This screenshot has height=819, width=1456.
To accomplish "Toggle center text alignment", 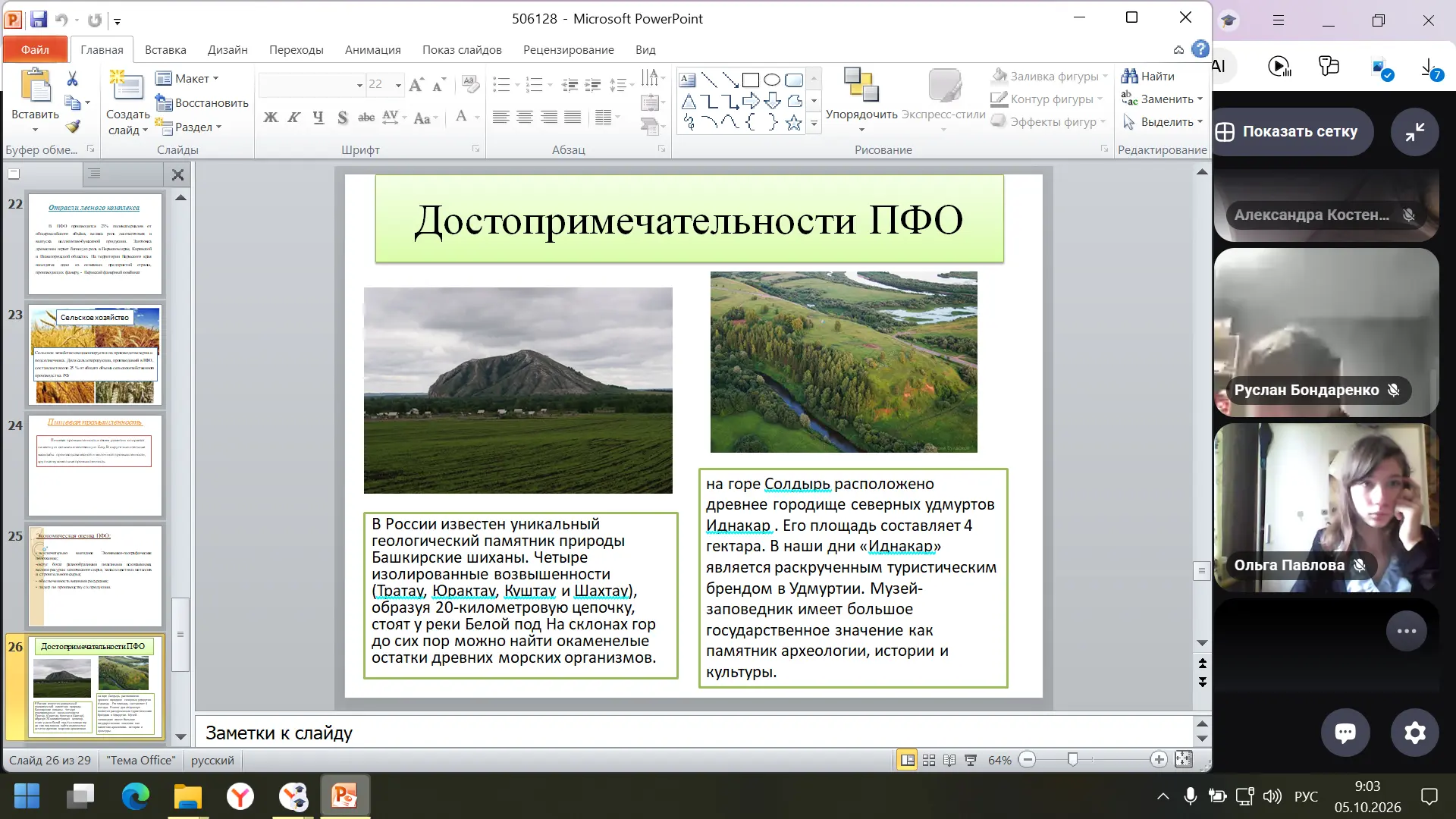I will tap(525, 118).
